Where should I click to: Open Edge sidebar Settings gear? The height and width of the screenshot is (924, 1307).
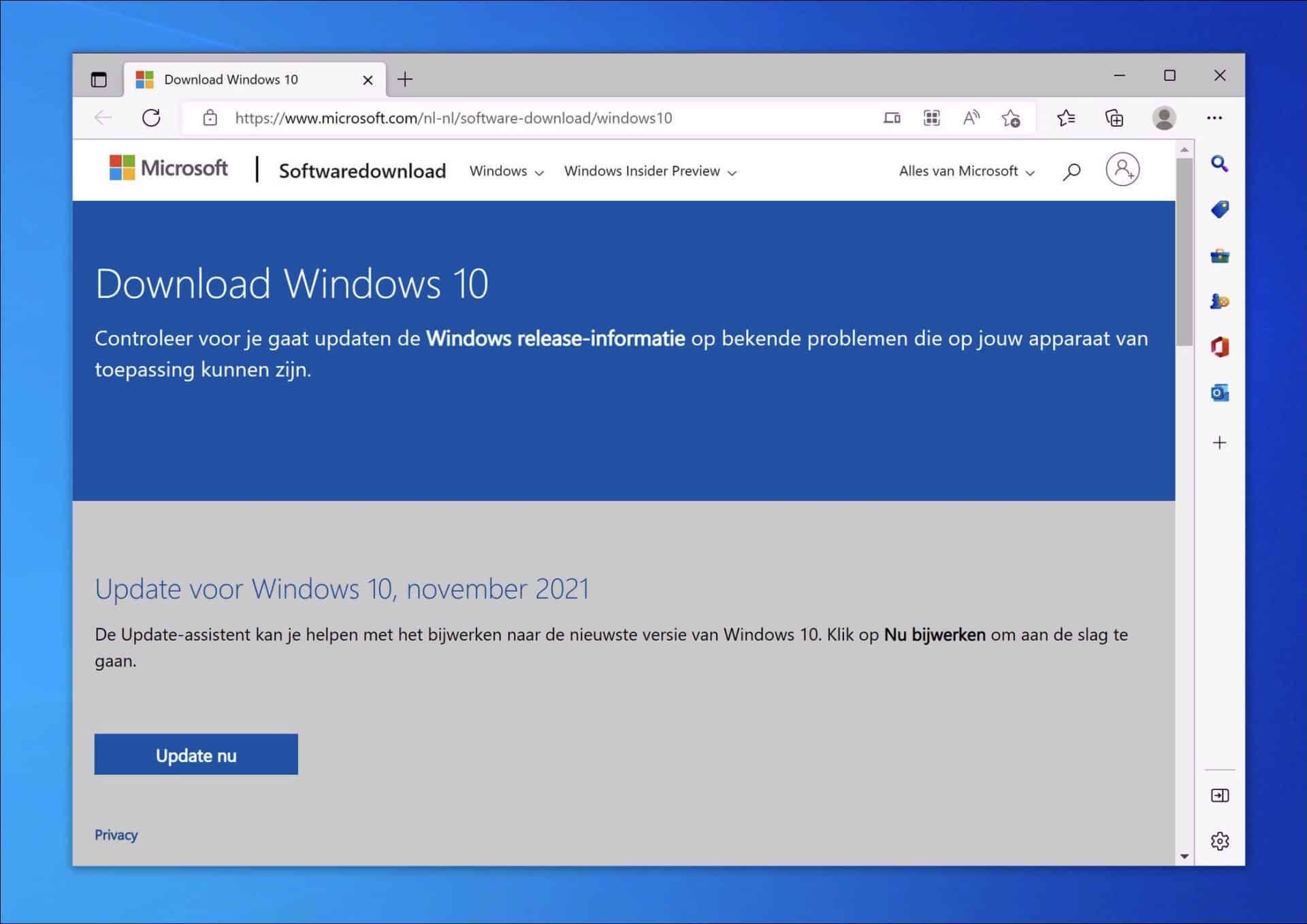(x=1220, y=841)
